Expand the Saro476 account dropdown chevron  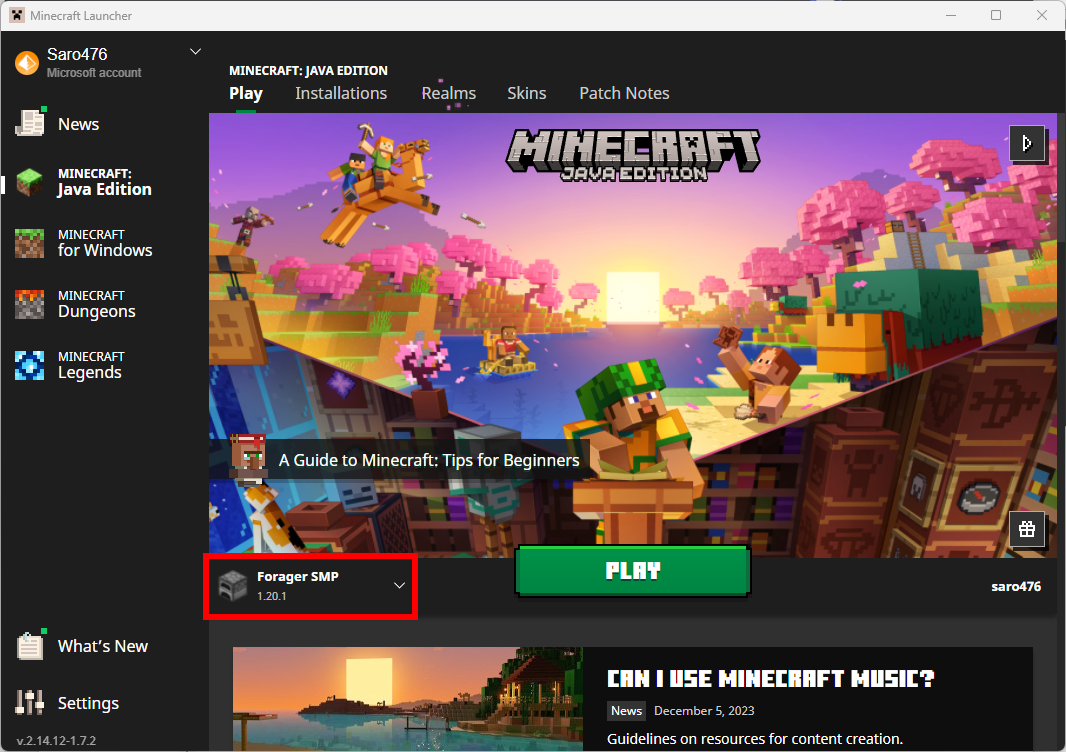point(195,52)
